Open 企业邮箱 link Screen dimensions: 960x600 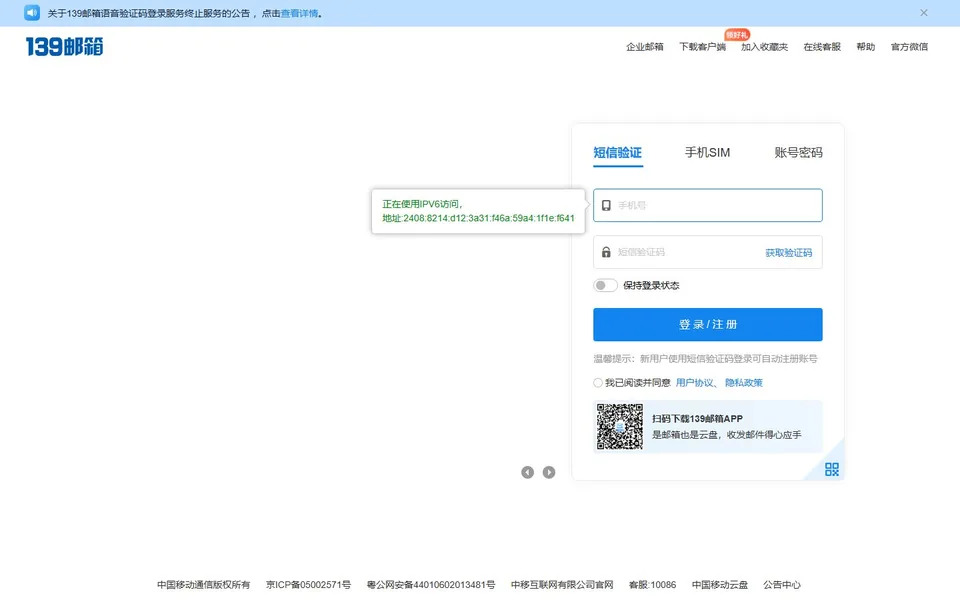(645, 47)
